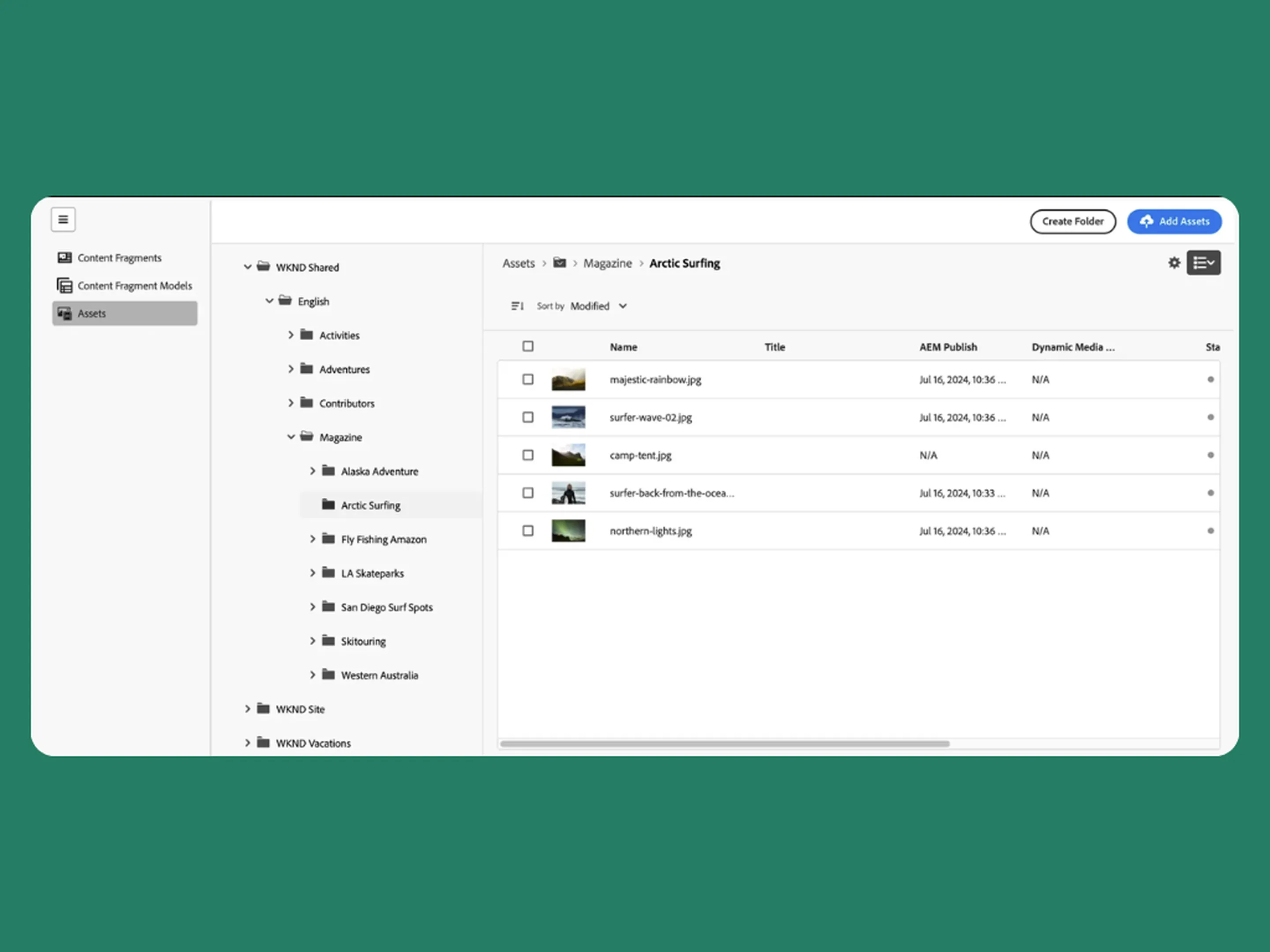Click the Skitouring folder icon

[x=329, y=640]
